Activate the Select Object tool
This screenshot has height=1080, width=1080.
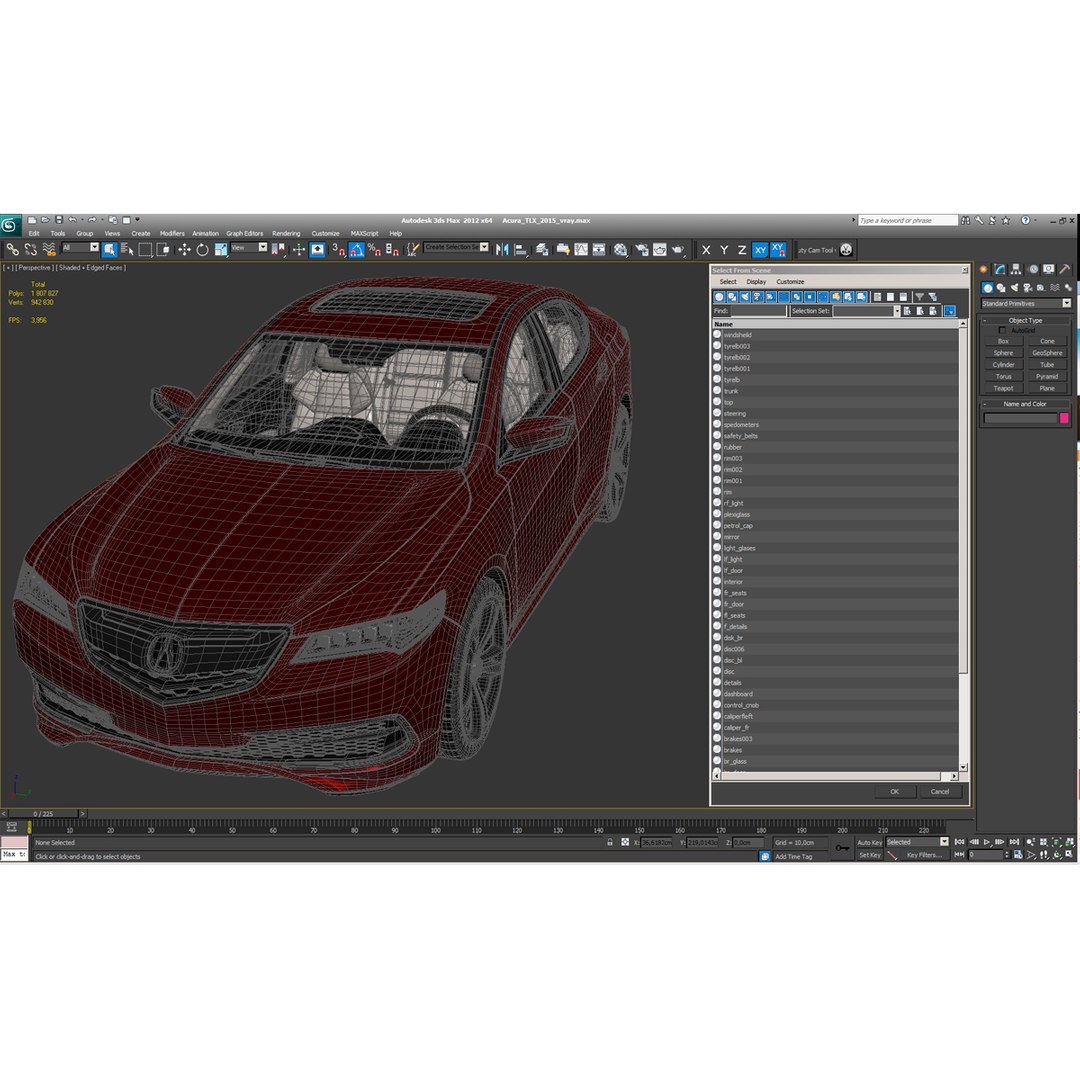[x=110, y=249]
